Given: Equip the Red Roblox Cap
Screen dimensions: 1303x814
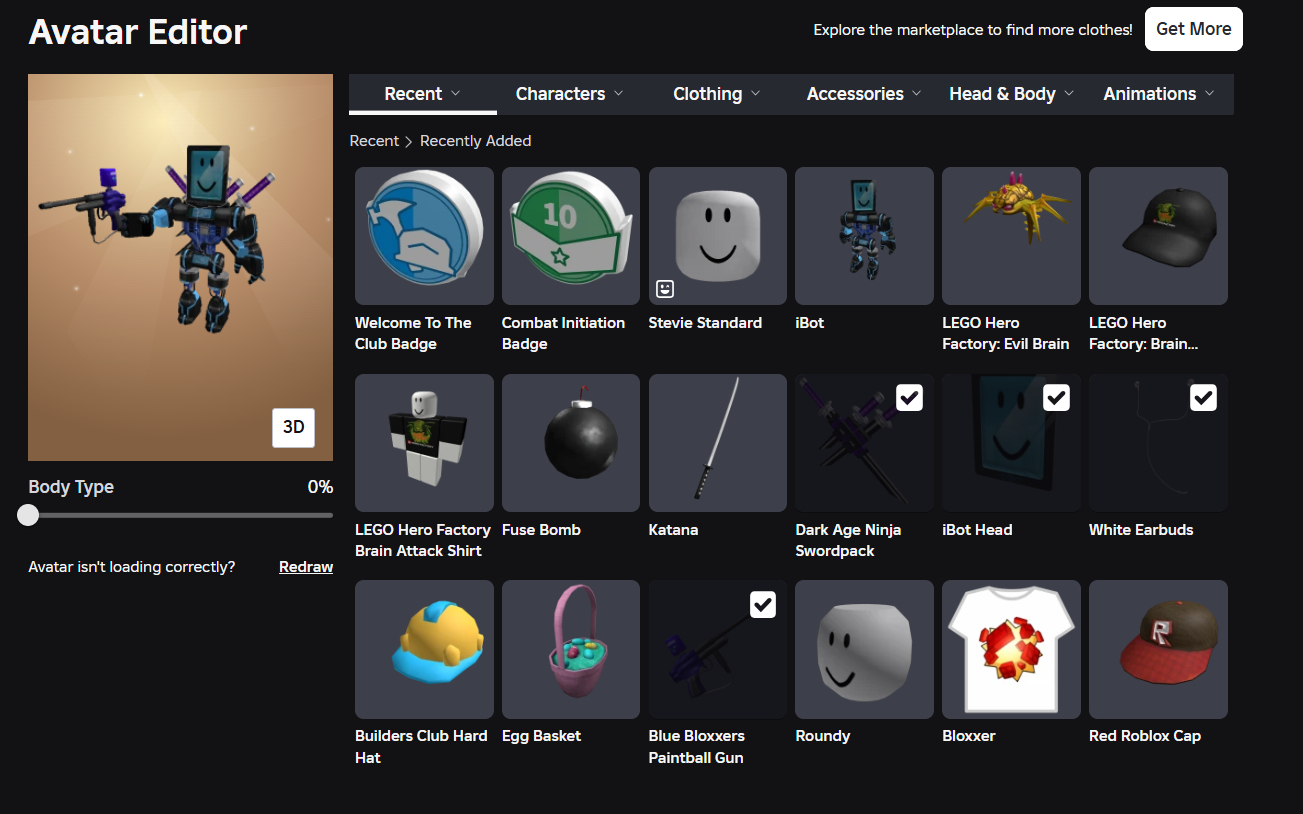Looking at the screenshot, I should click(1158, 649).
